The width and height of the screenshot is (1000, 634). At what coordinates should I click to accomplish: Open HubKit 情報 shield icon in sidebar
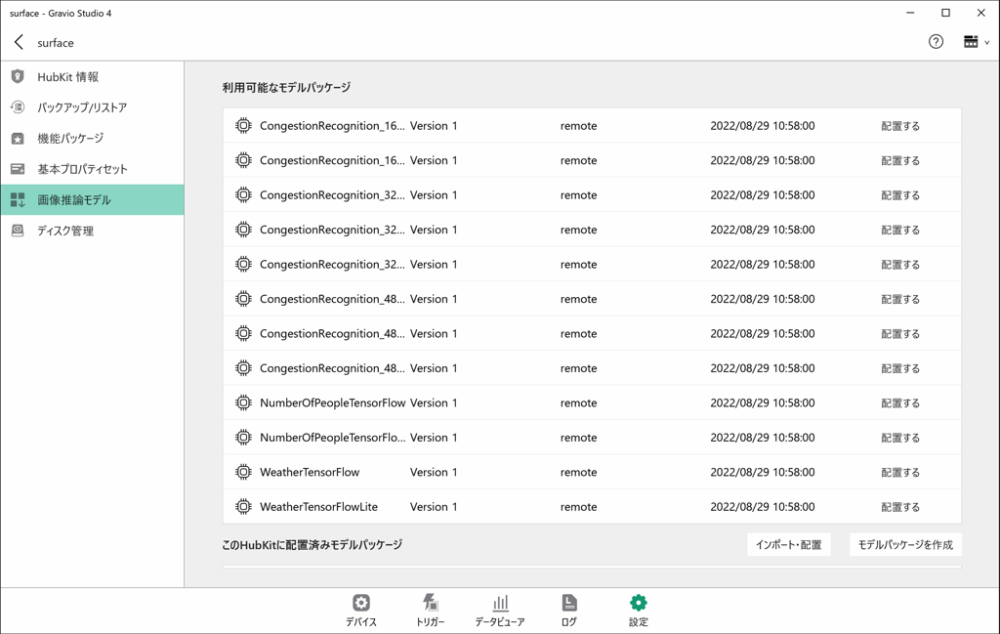[18, 77]
